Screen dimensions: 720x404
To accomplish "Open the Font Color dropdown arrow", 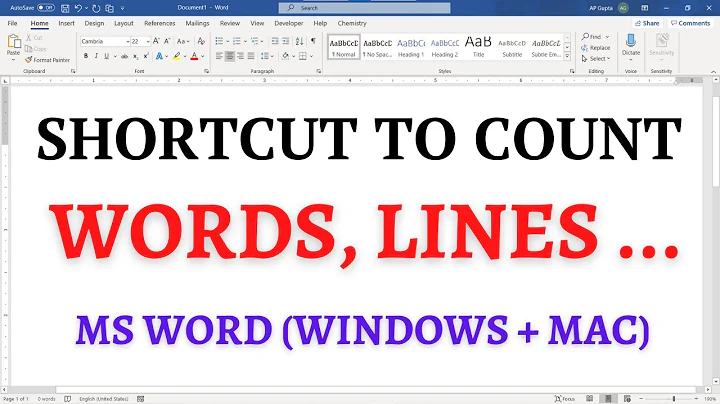I will pos(202,56).
